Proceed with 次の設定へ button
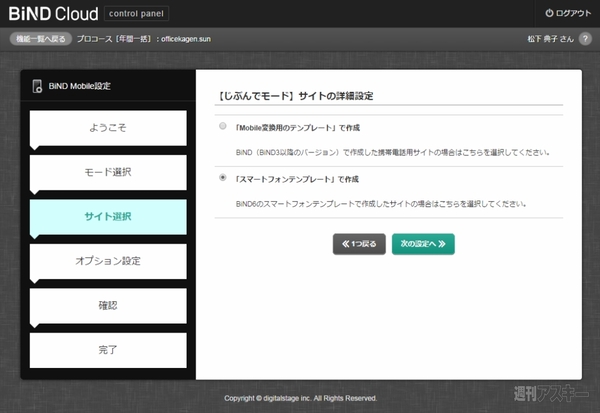This screenshot has width=600, height=413. (x=423, y=244)
